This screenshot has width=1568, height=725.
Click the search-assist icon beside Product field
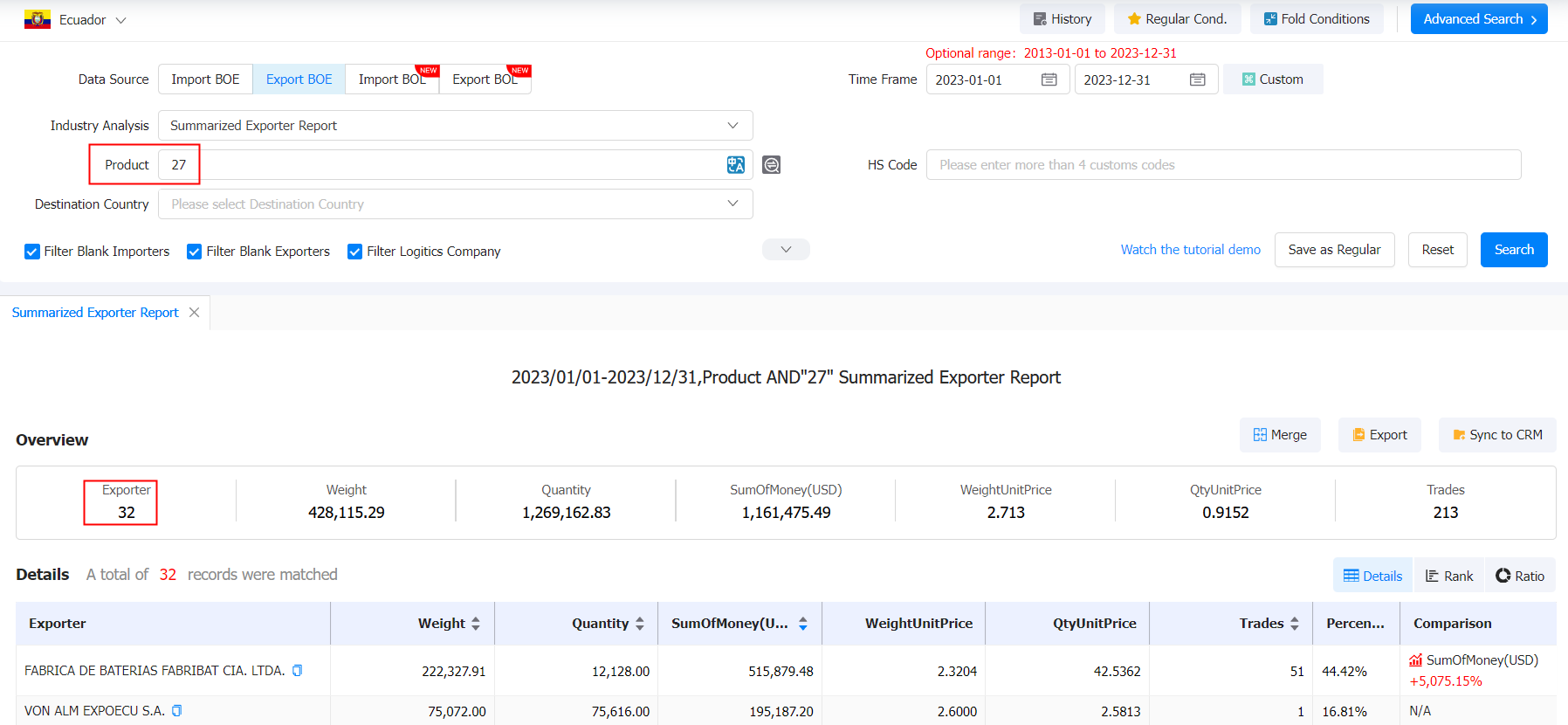[771, 165]
